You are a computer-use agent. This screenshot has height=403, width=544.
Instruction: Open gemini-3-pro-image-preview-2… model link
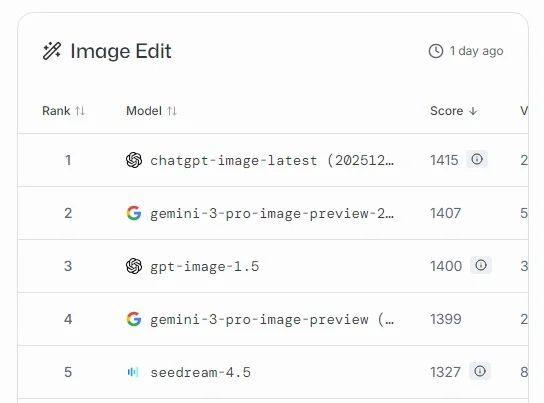[272, 213]
